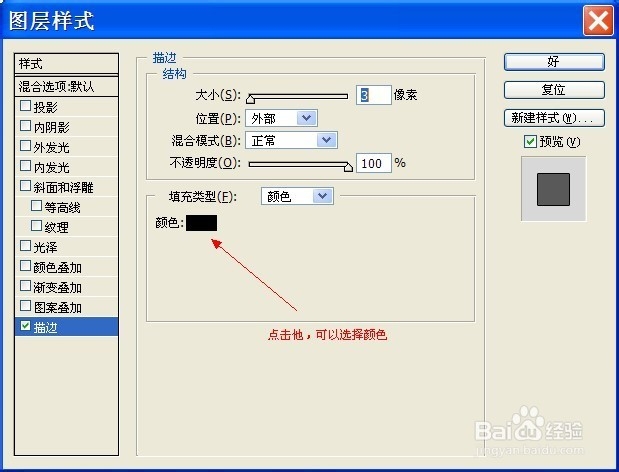Open the 填充类型 dropdown showing 颜色
619x472 pixels.
tap(297, 196)
